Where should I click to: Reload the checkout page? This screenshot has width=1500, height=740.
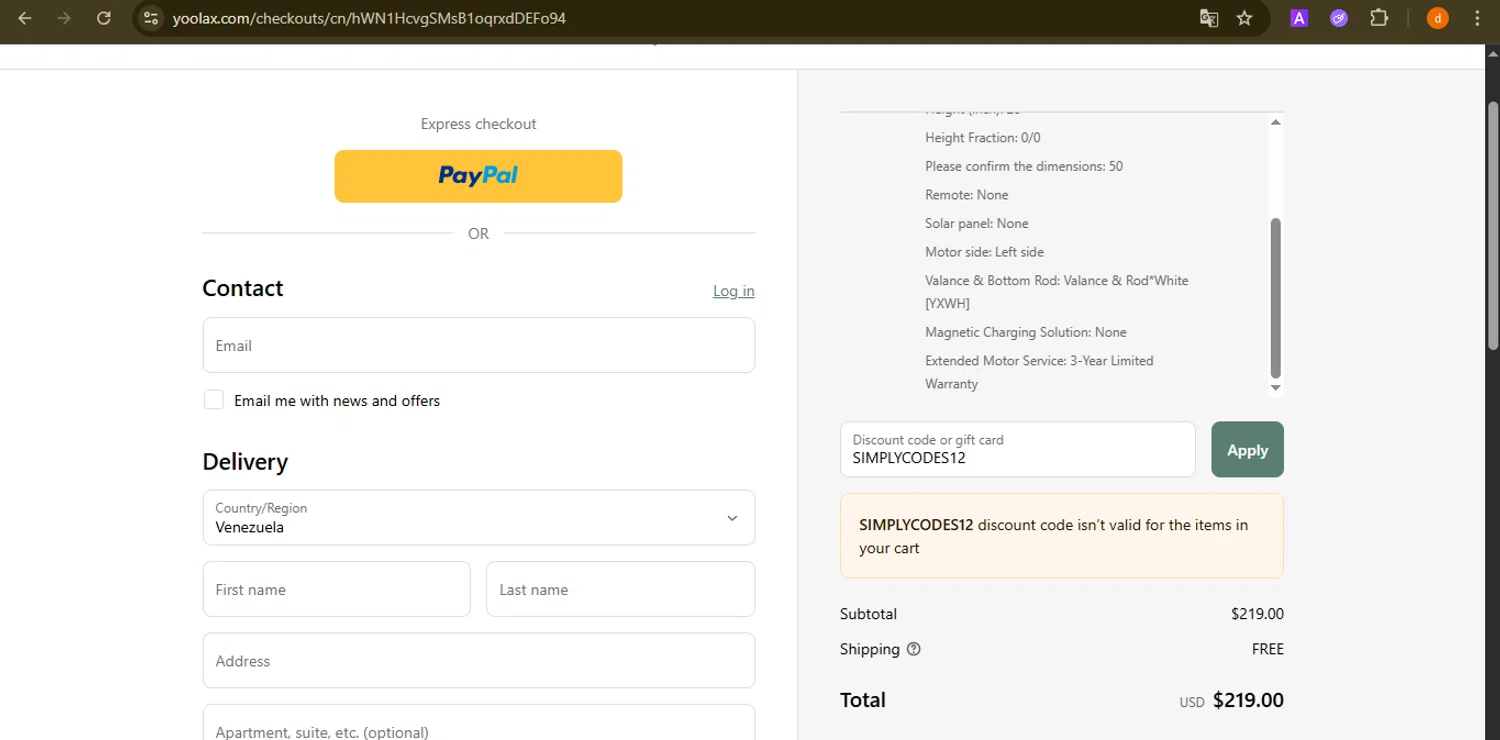click(x=104, y=18)
